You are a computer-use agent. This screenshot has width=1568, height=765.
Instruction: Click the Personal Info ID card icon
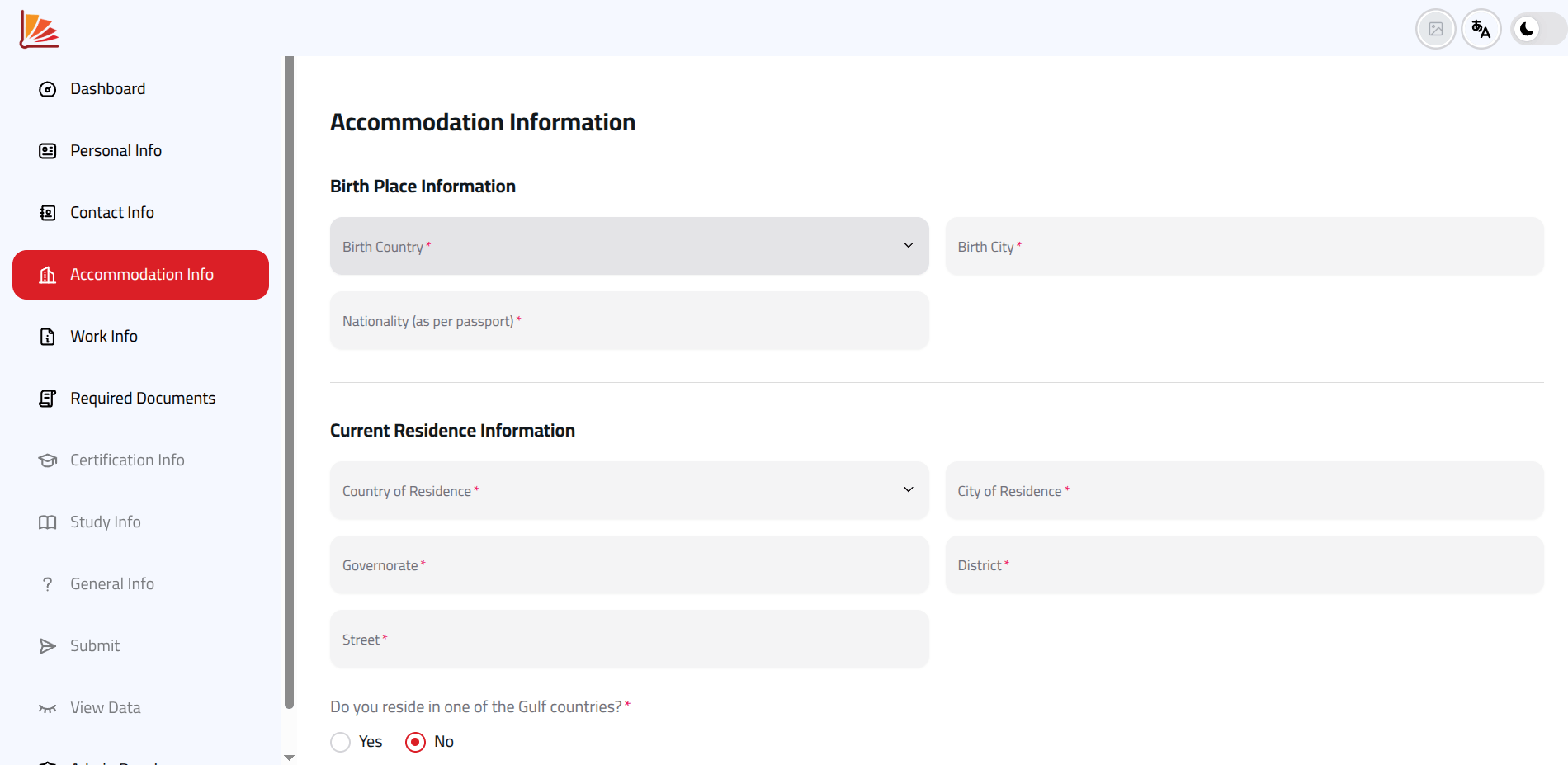[48, 151]
